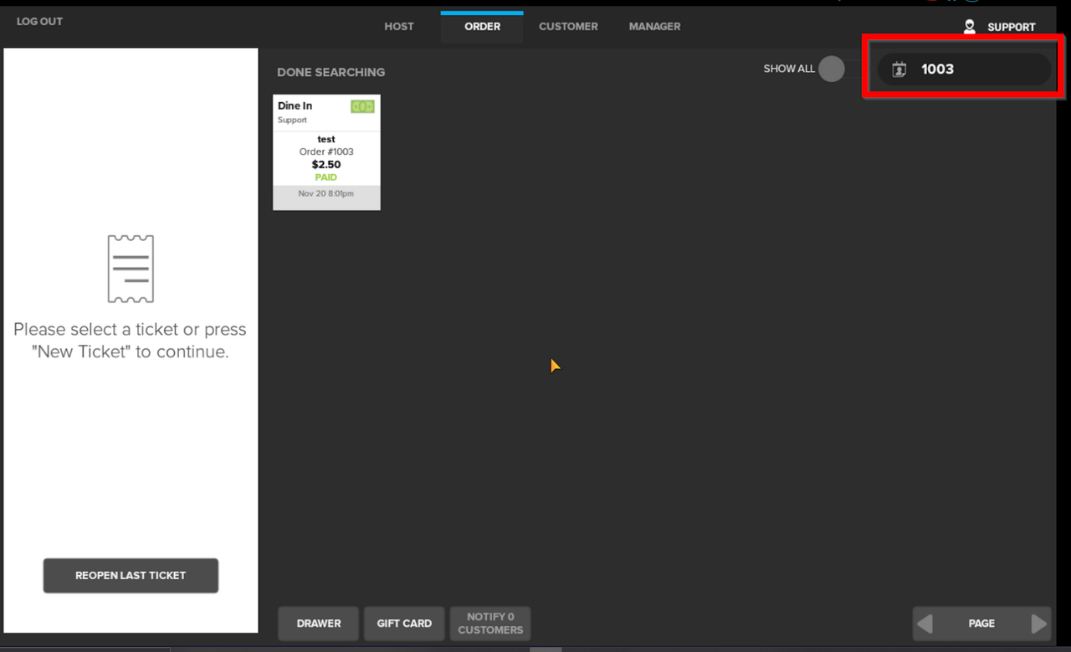Focus the order search field containing 1003
1071x652 pixels.
(975, 69)
